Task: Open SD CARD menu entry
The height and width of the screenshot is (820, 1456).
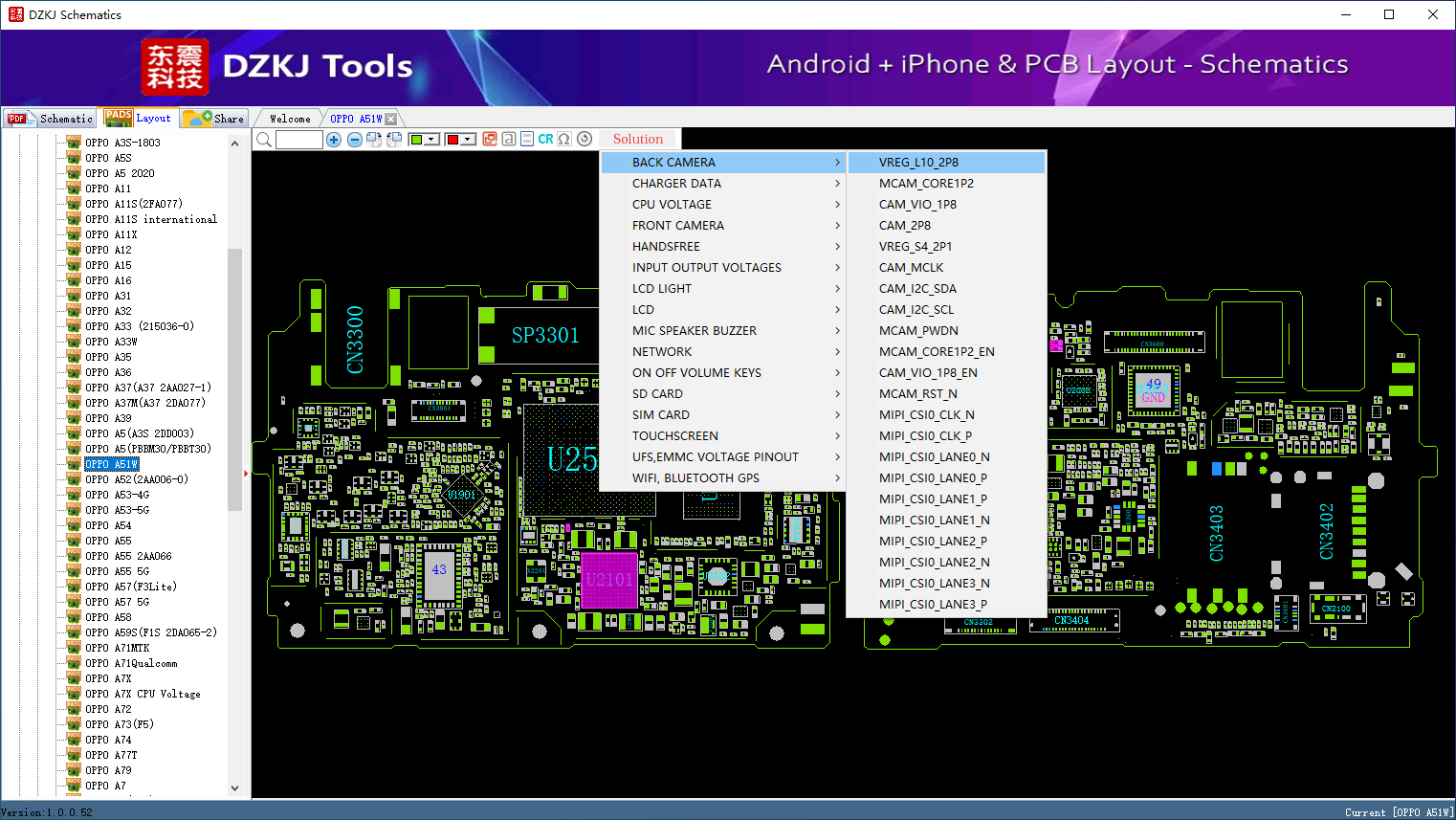Action: pyautogui.click(x=722, y=394)
